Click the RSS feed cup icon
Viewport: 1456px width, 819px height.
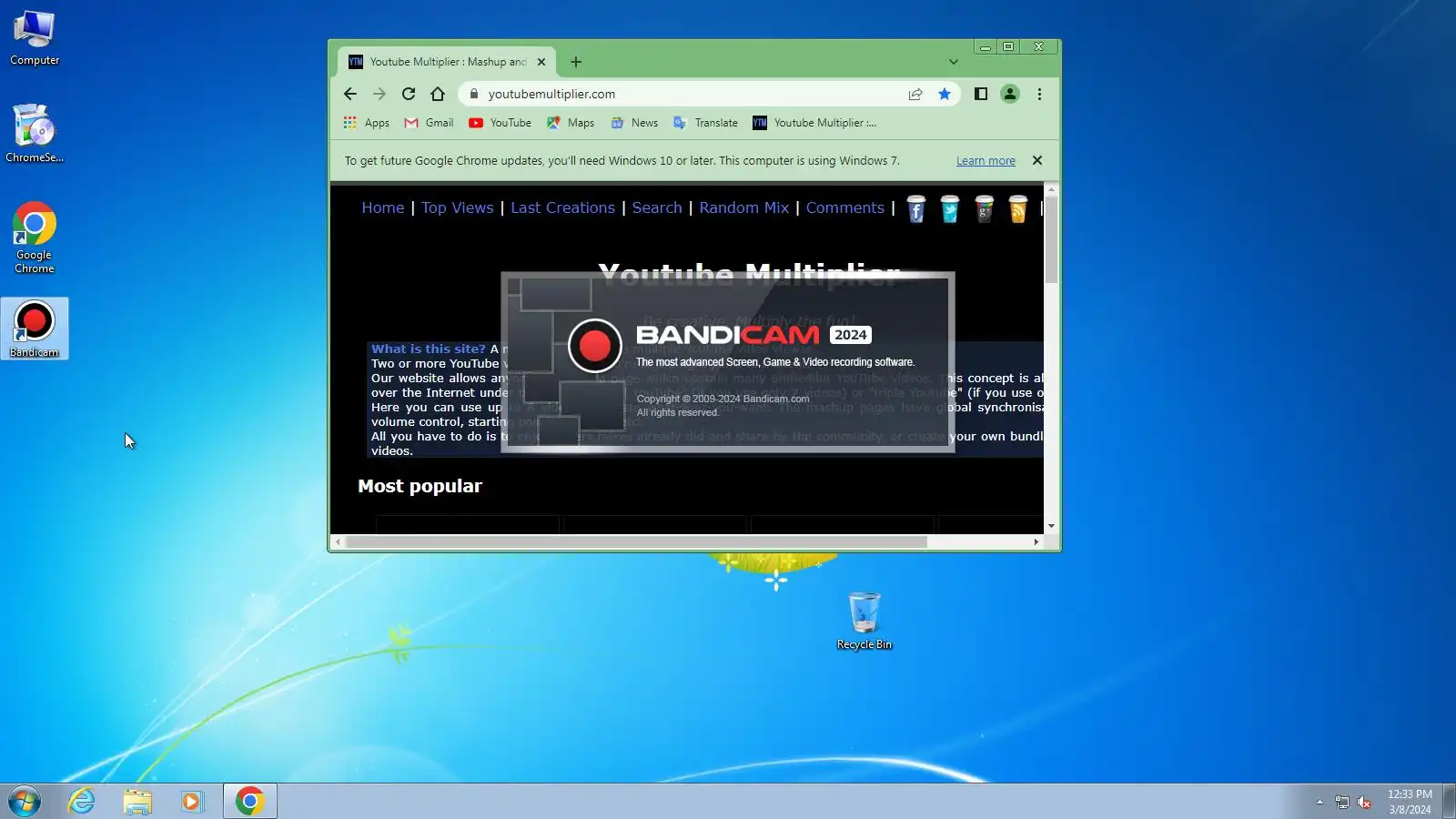coord(1017,209)
